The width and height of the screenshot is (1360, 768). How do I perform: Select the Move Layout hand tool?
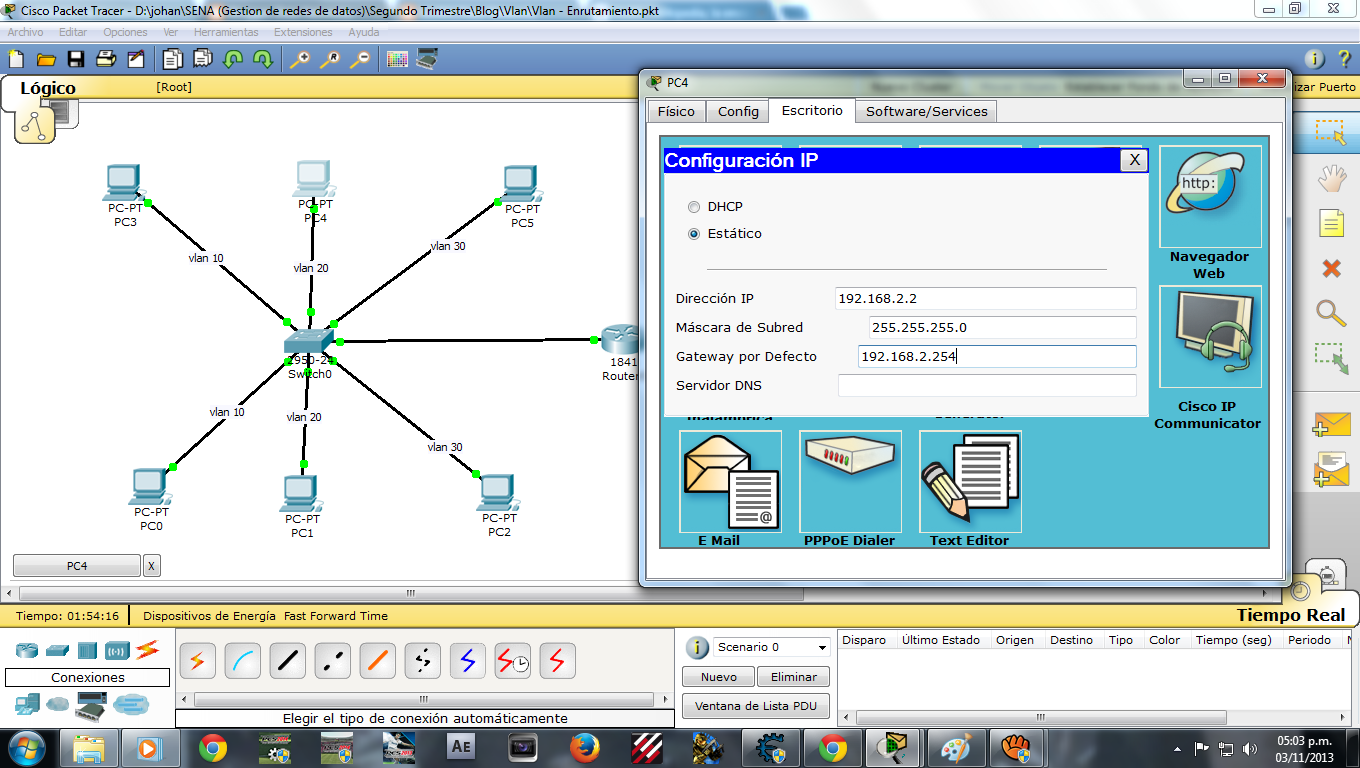(x=1331, y=178)
